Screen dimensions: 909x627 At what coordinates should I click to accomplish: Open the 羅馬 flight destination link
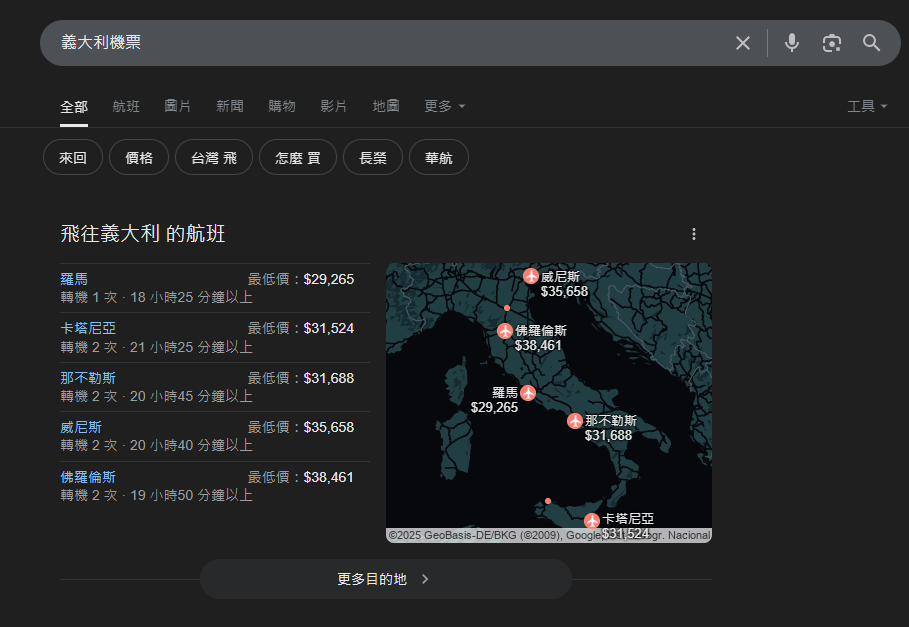(74, 279)
